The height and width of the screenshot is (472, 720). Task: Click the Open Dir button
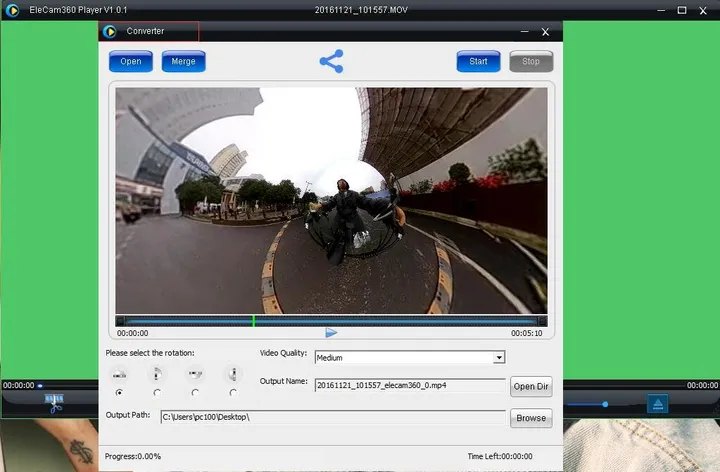(530, 386)
